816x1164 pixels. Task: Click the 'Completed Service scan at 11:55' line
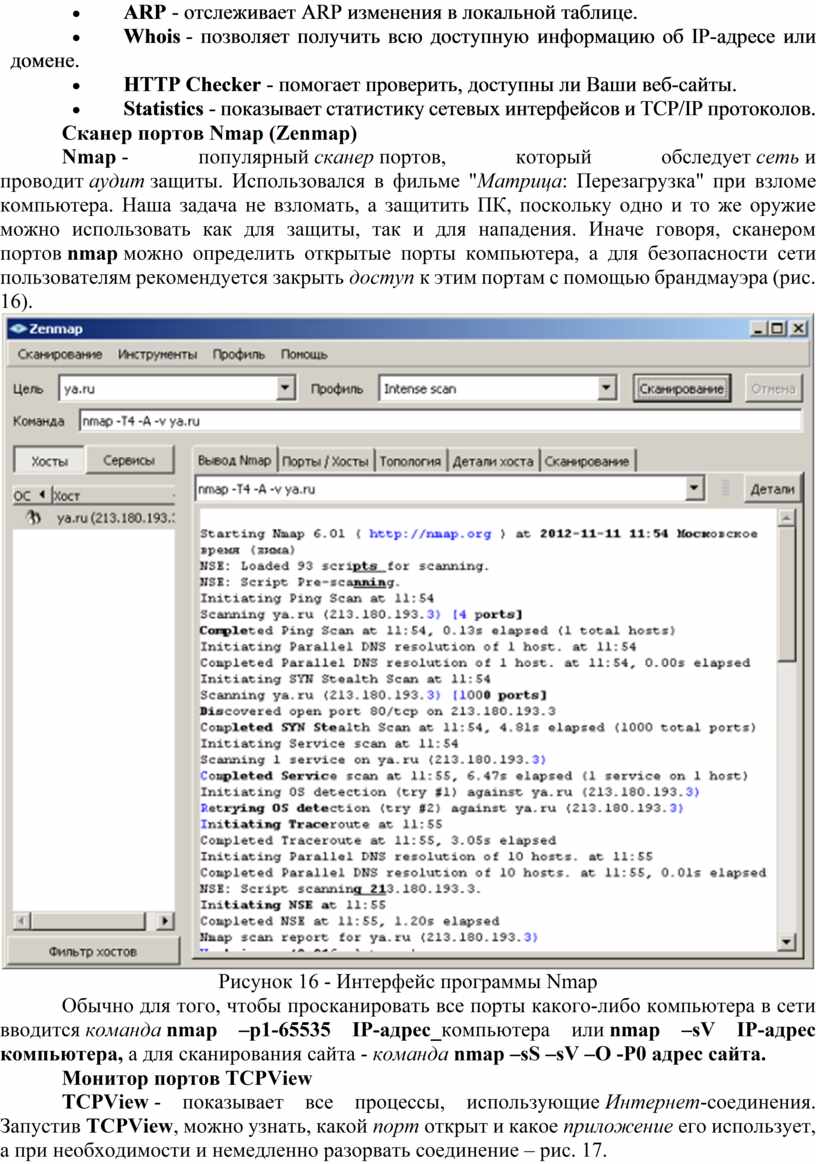point(474,776)
